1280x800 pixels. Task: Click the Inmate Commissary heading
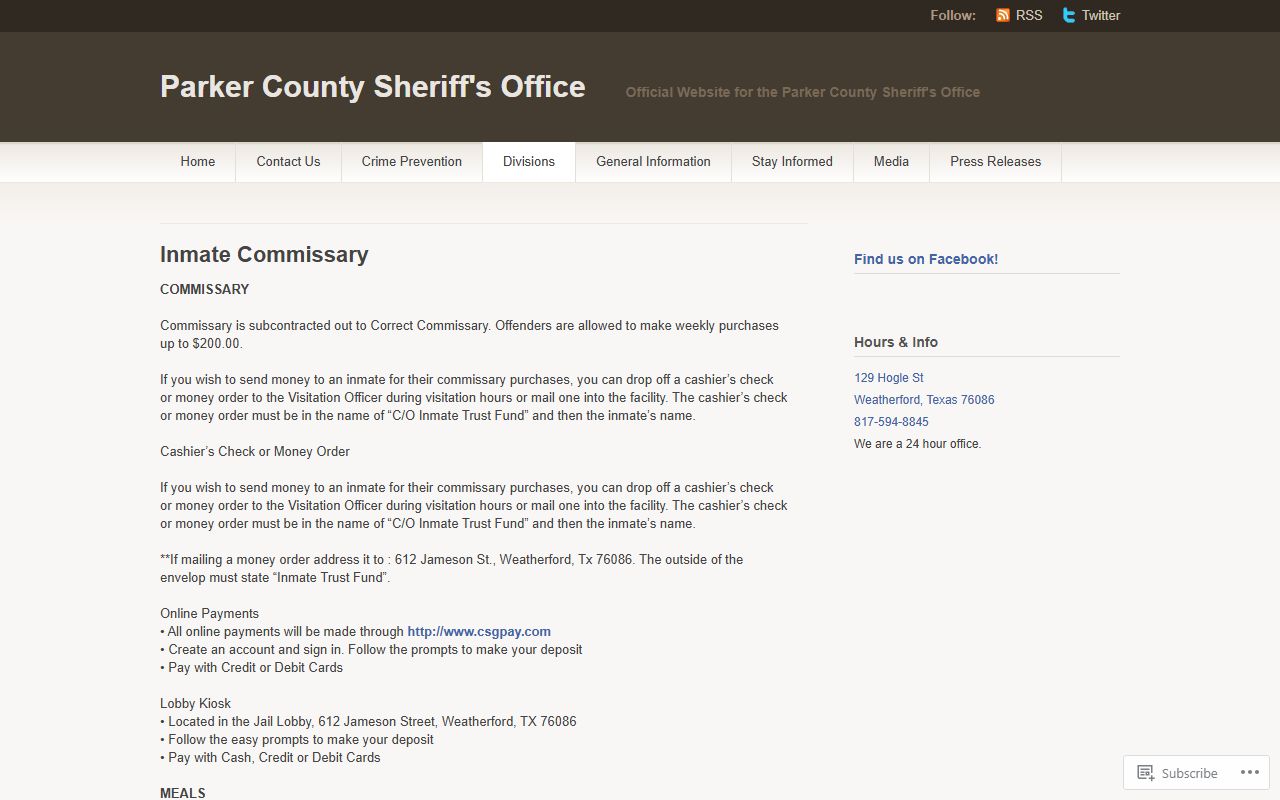coord(264,254)
